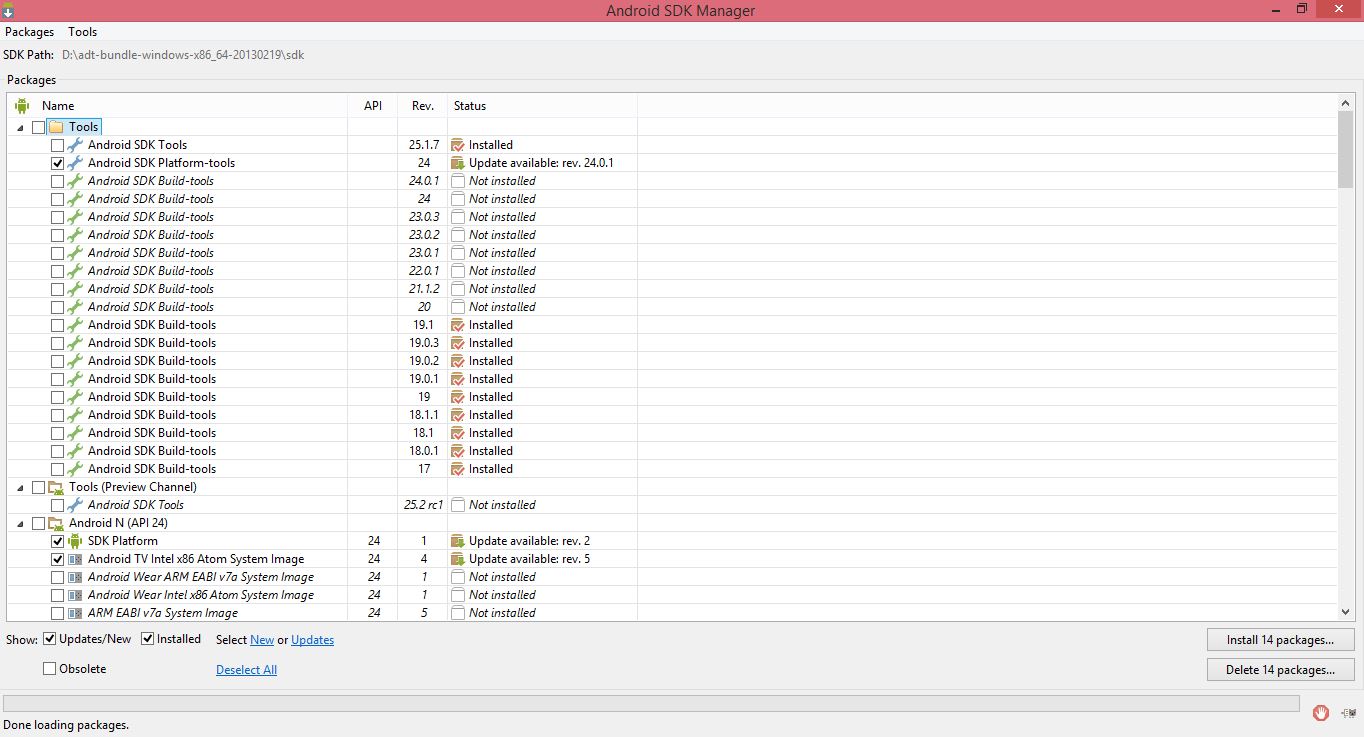
Task: Click the system image icon of Android Wear ARM EABI
Action: click(75, 577)
